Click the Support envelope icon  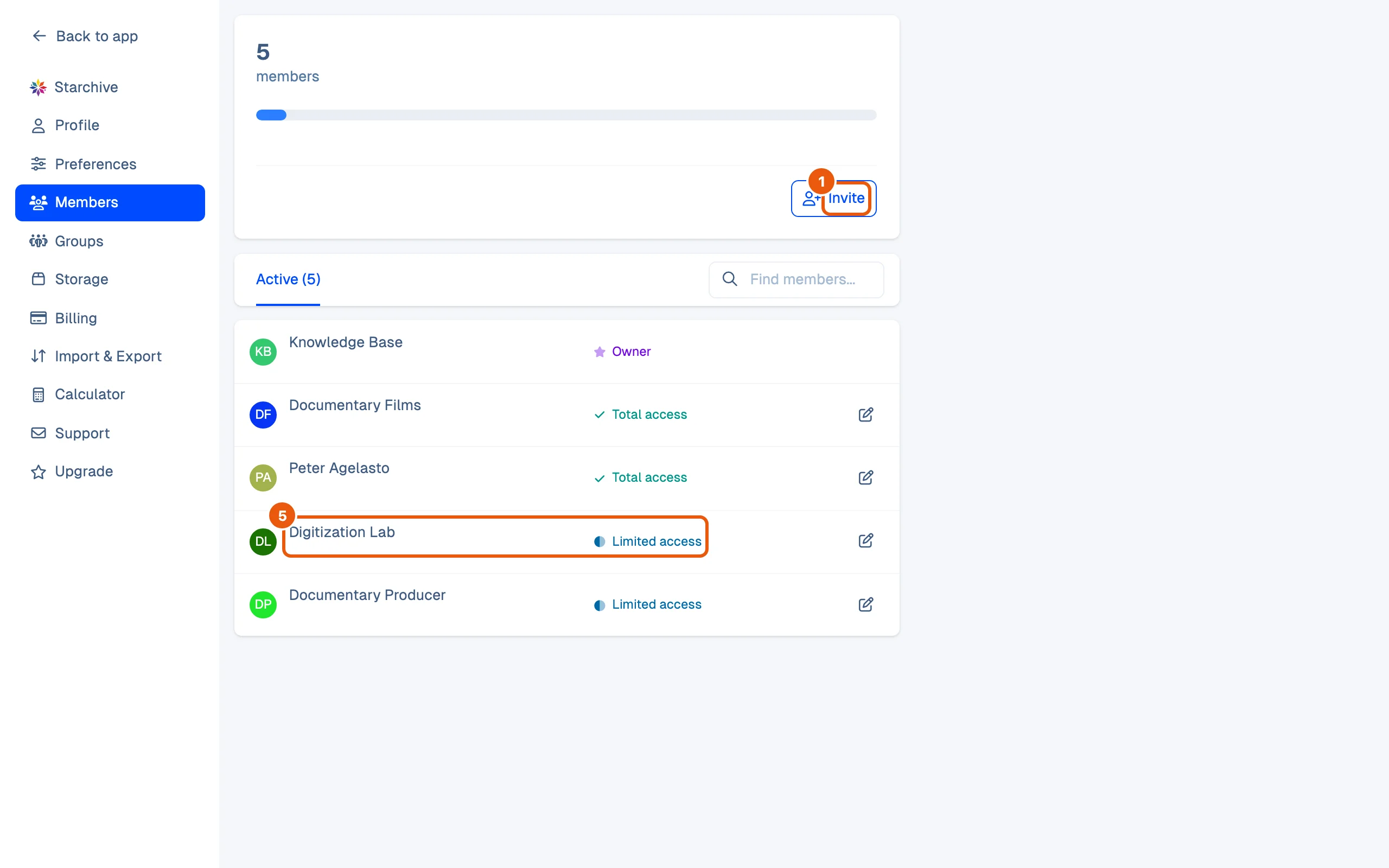[x=38, y=433]
